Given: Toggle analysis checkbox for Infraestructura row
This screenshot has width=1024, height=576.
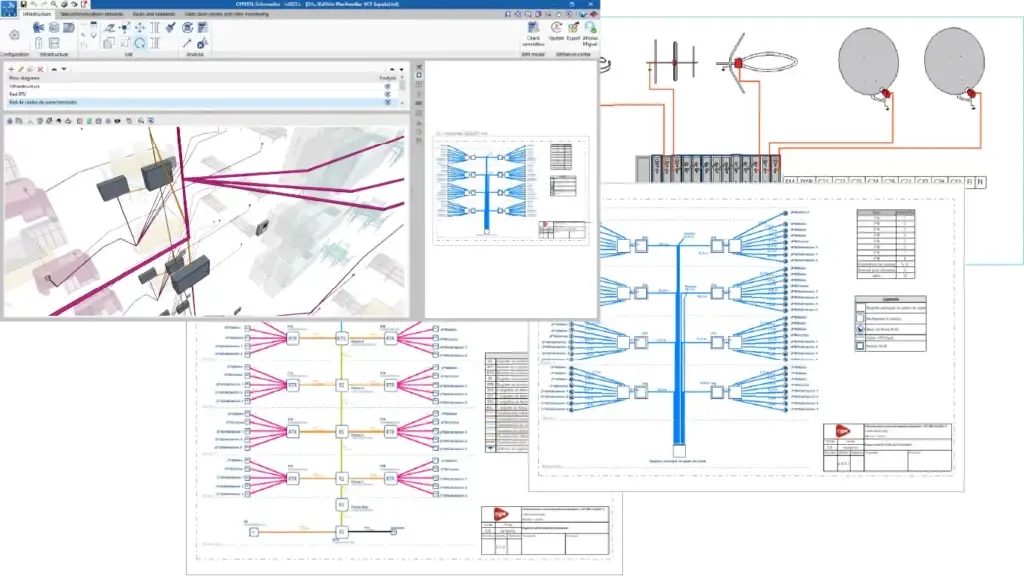Looking at the screenshot, I should click(x=387, y=87).
